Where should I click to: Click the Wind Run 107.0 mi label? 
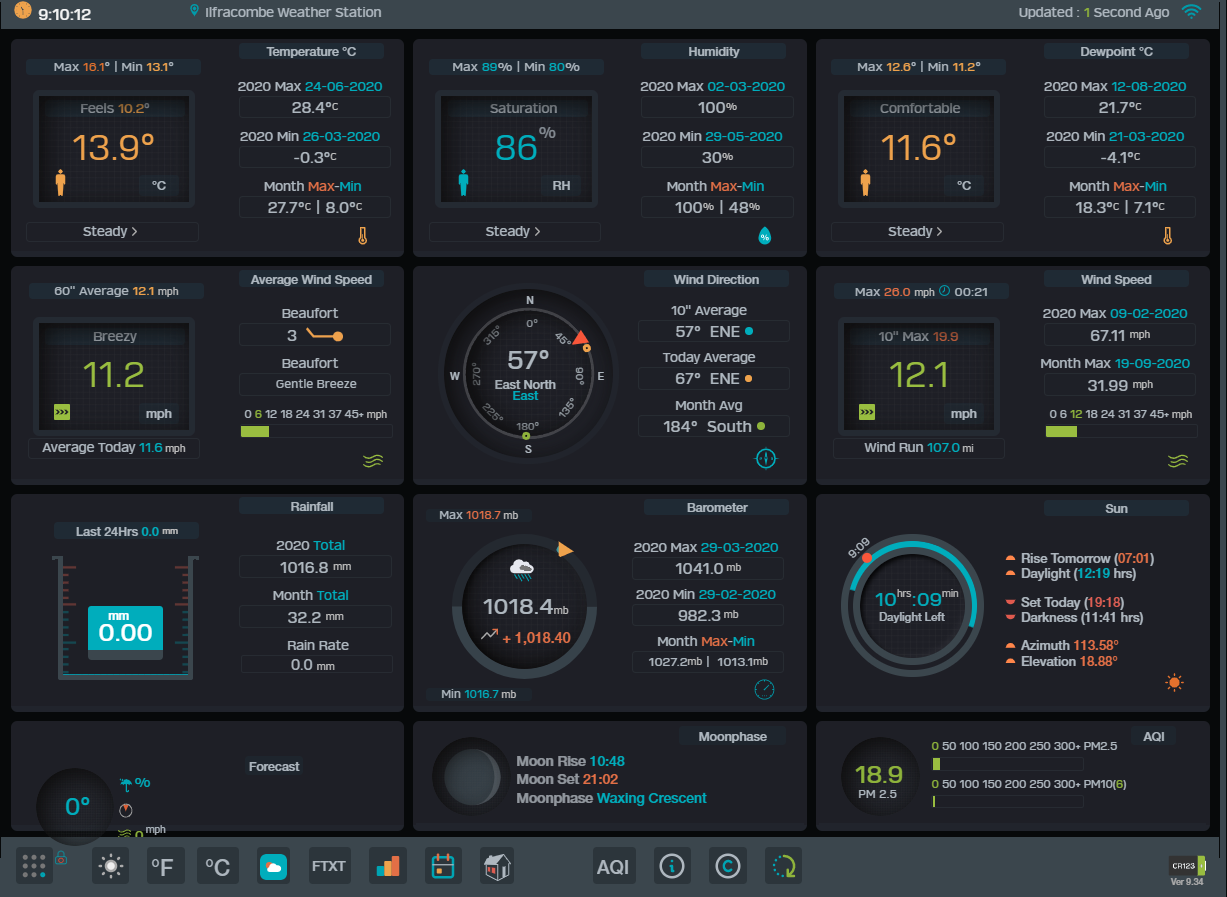click(918, 448)
